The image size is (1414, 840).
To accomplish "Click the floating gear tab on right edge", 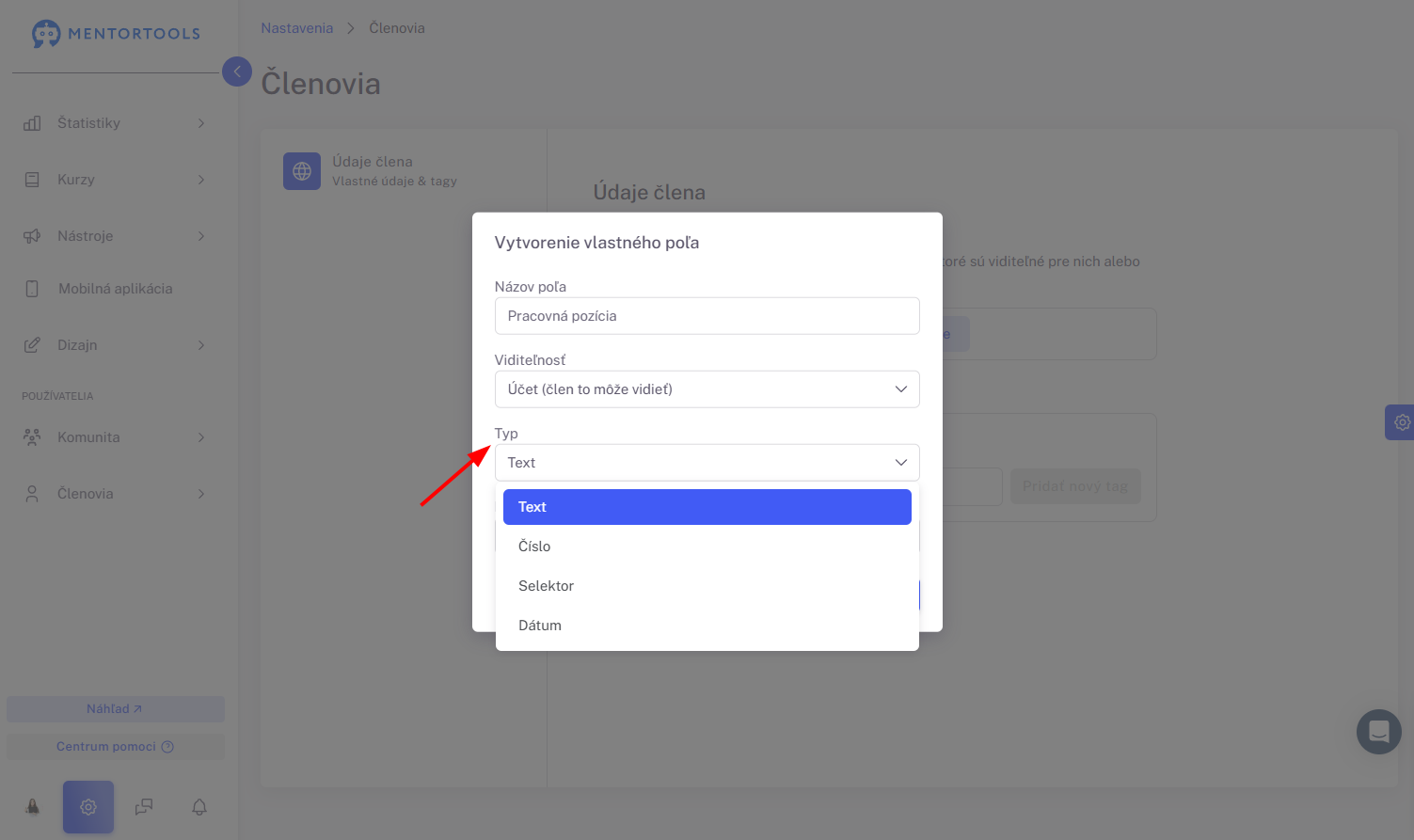I will click(x=1400, y=422).
